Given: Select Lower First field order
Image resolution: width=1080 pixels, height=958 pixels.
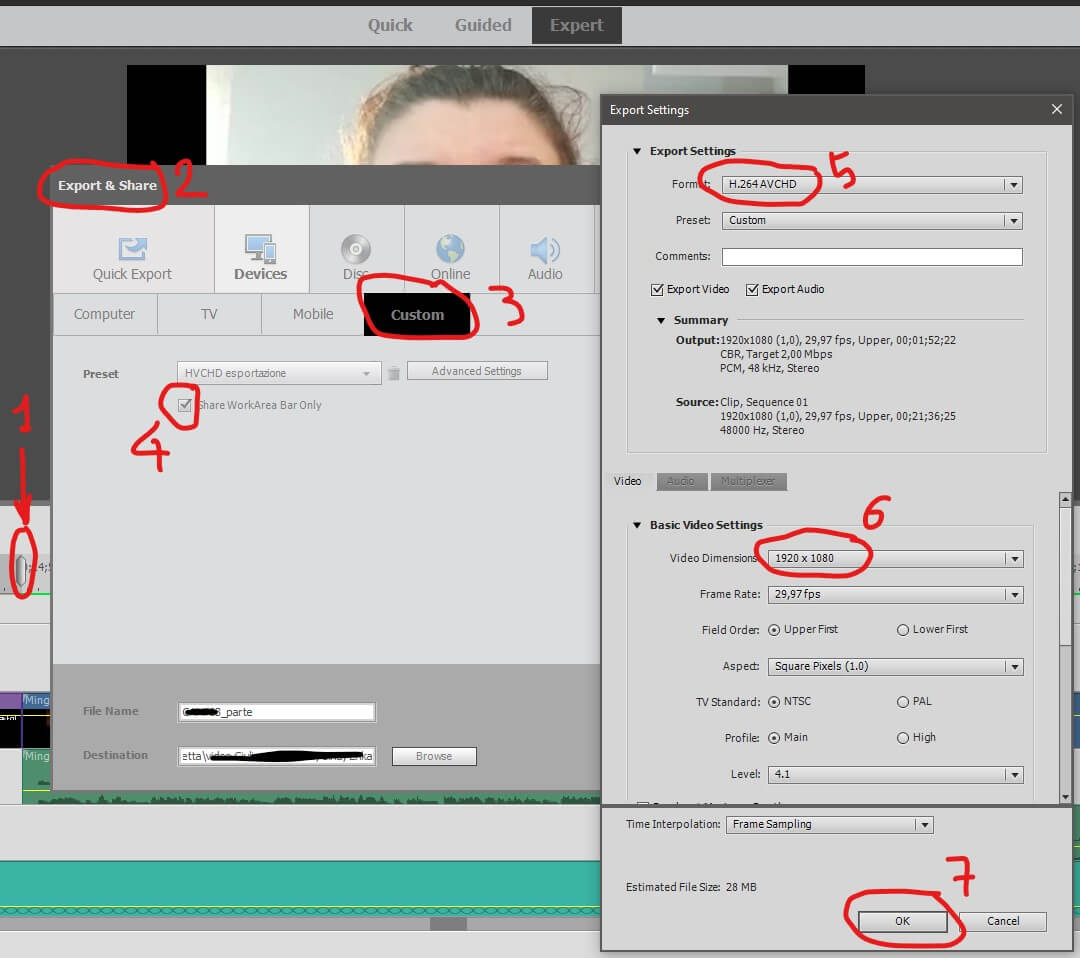Looking at the screenshot, I should click(903, 630).
